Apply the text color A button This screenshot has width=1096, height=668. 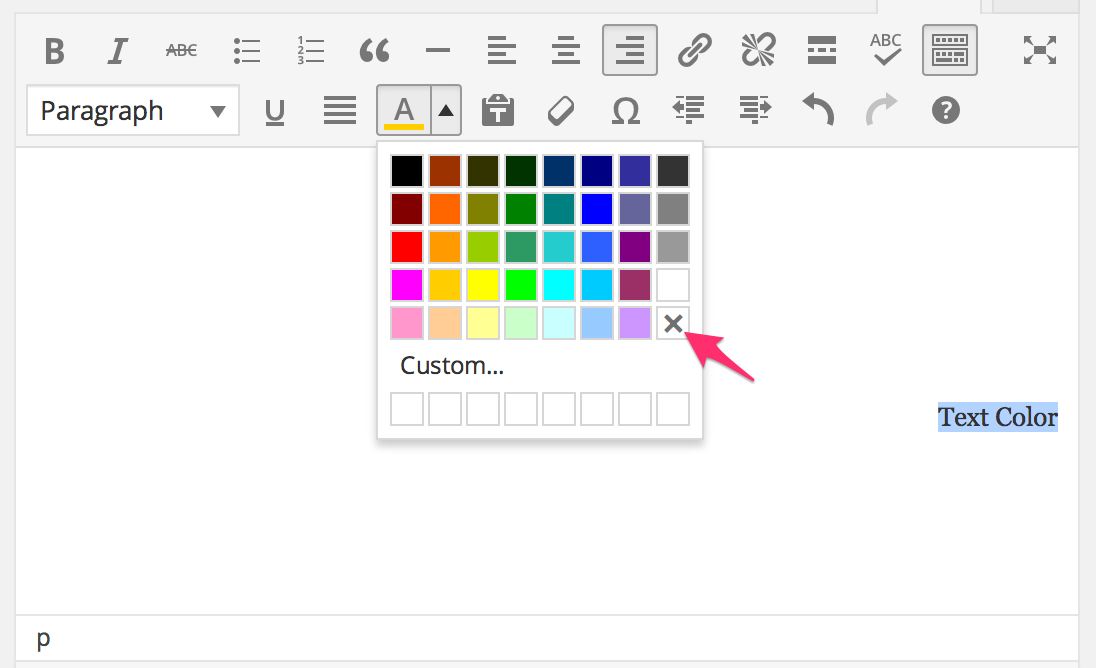click(404, 110)
